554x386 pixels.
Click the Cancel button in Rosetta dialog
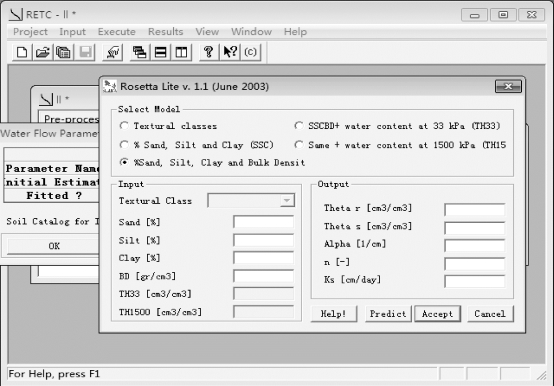(x=490, y=314)
